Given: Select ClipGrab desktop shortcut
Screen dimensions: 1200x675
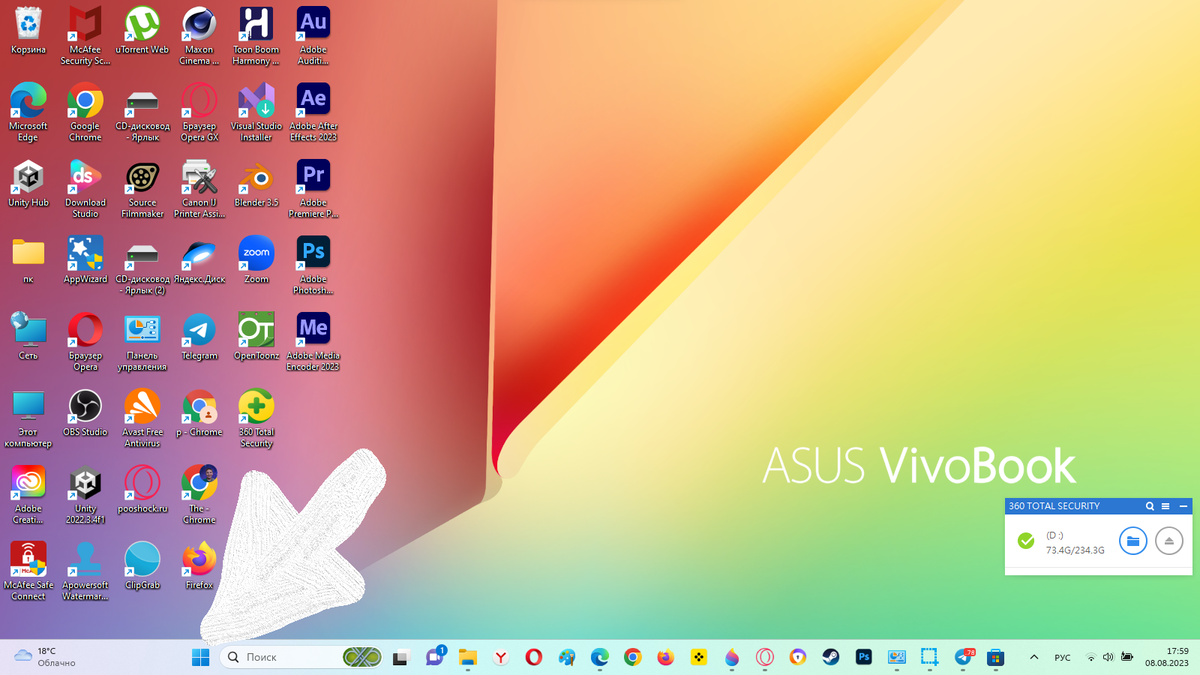Looking at the screenshot, I should tap(142, 566).
